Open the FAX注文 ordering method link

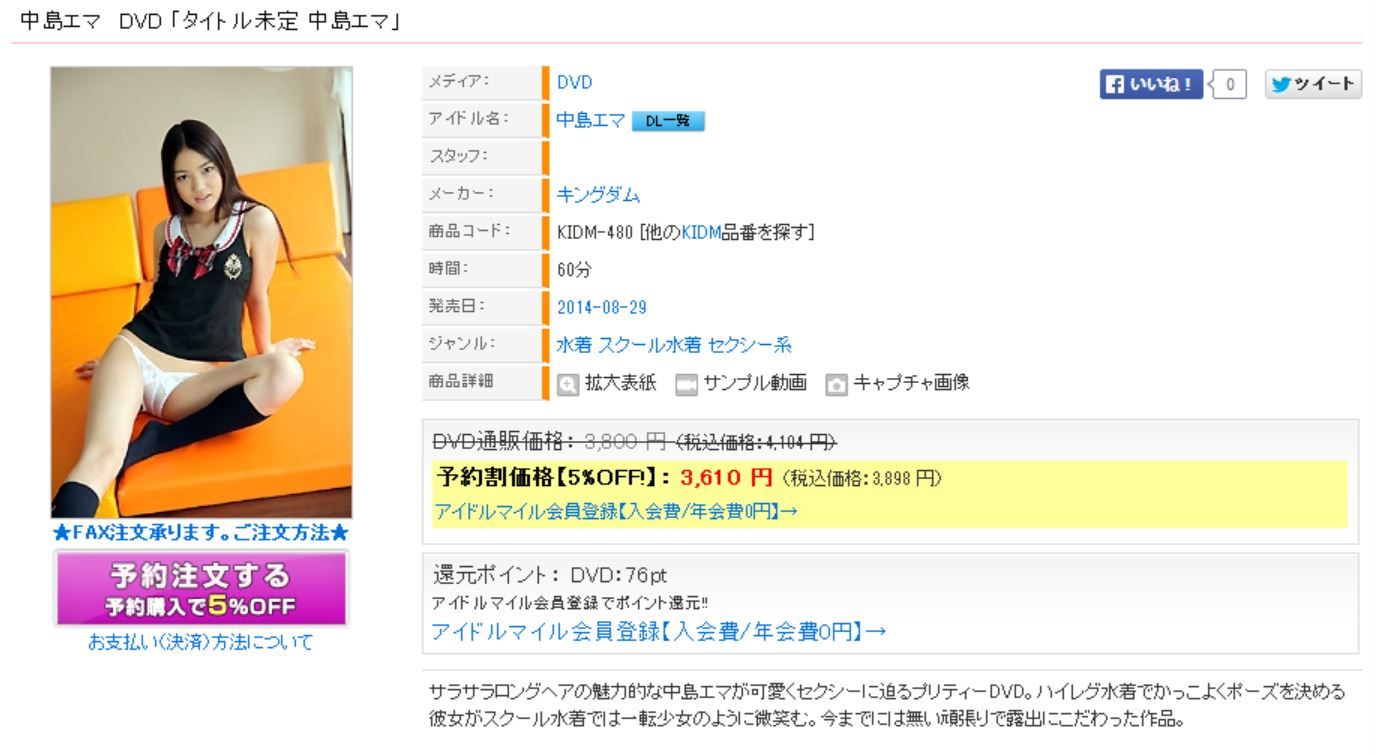(201, 533)
